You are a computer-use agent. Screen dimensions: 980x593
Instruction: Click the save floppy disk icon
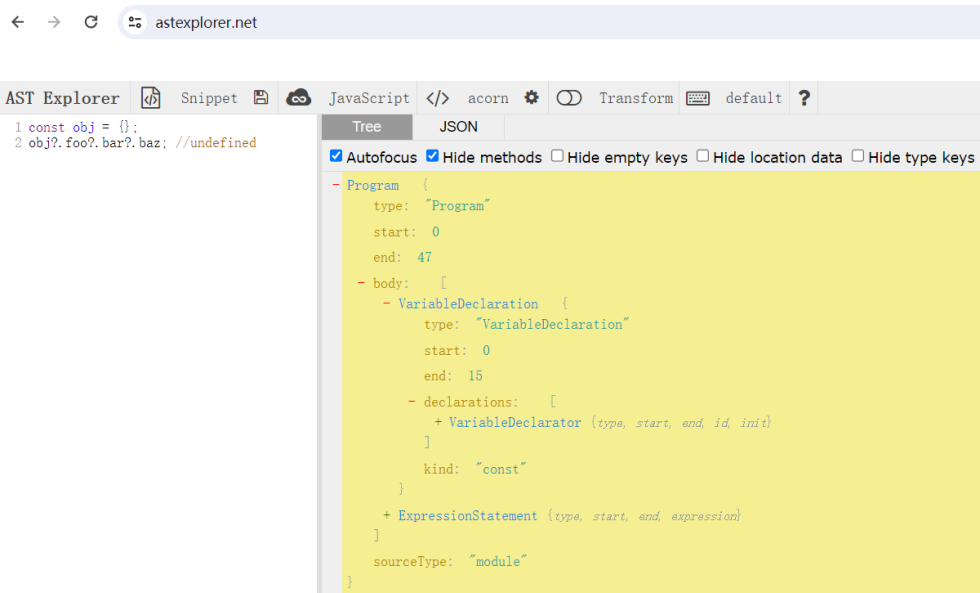click(261, 98)
